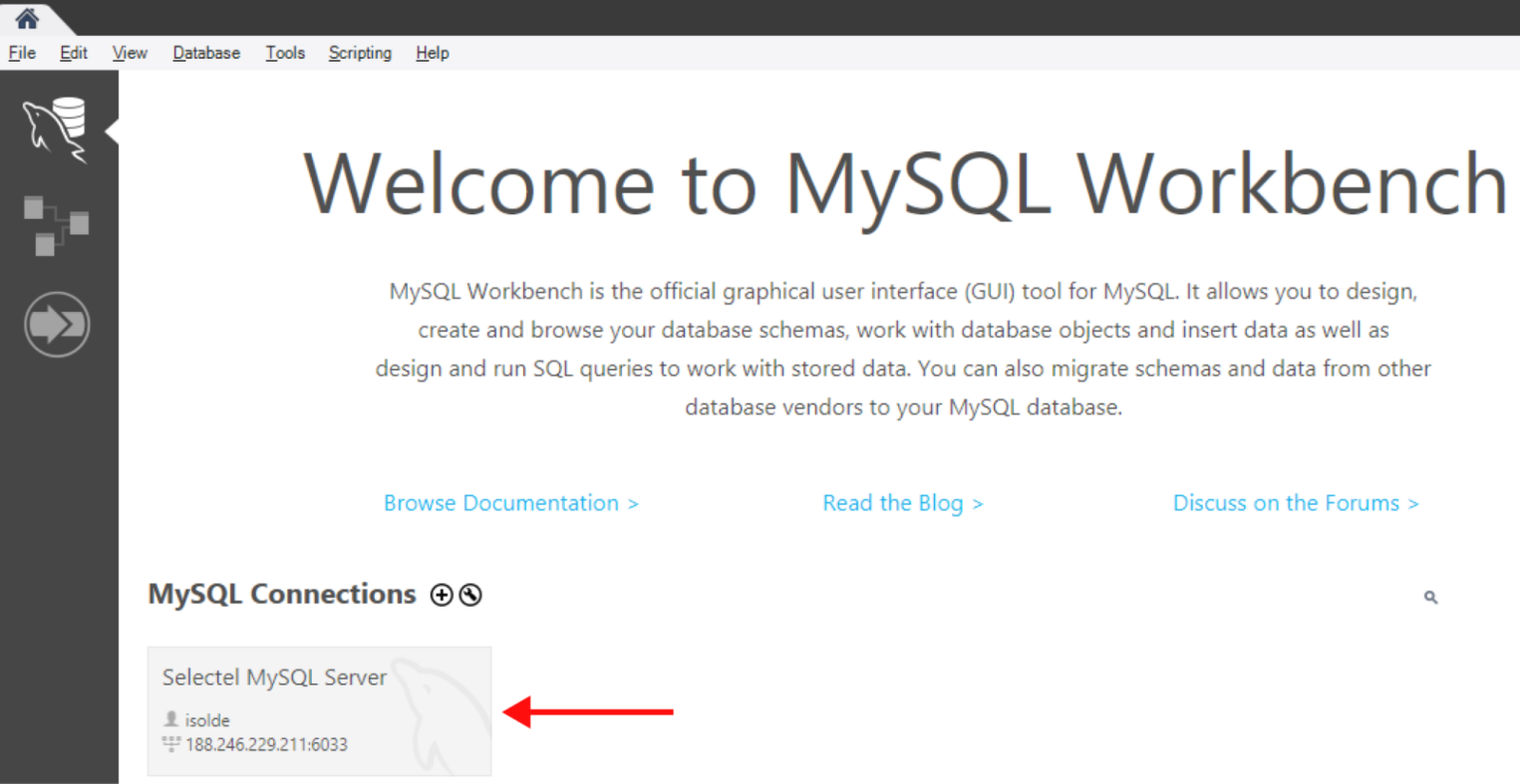Click the host address 188.246.229.211:6033
The height and width of the screenshot is (784, 1520).
266,744
